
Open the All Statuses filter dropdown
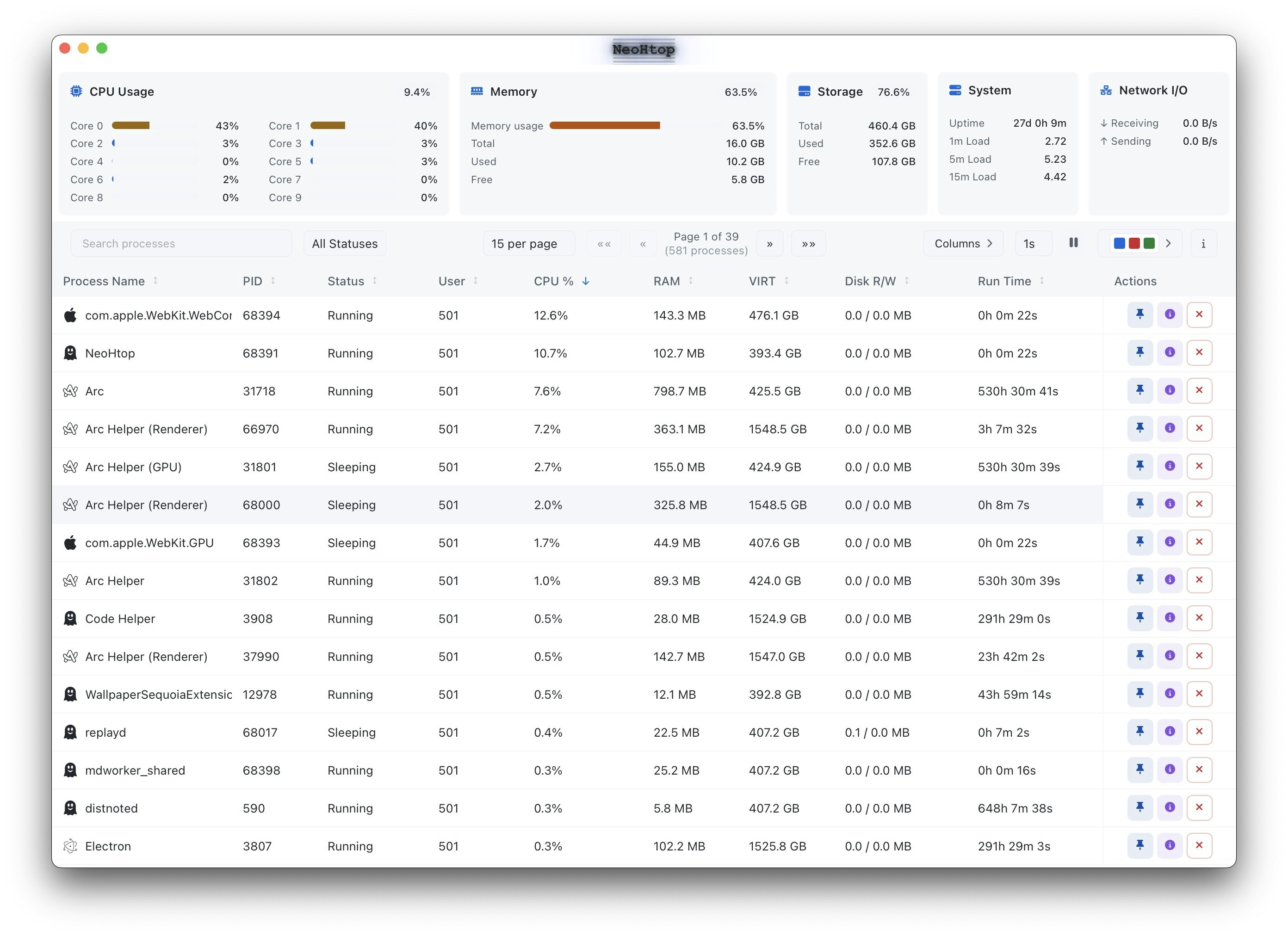coord(344,244)
